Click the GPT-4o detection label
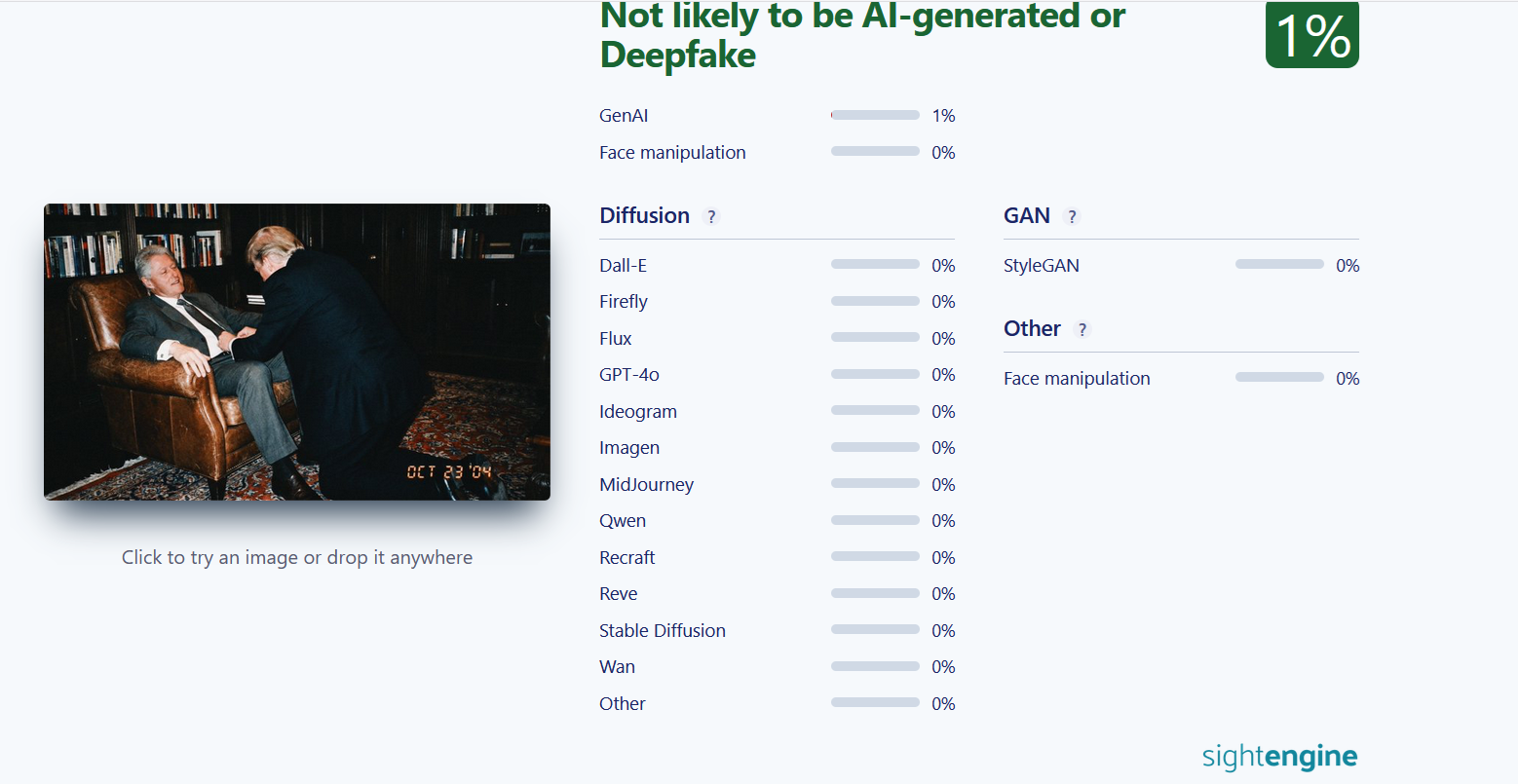 point(629,375)
